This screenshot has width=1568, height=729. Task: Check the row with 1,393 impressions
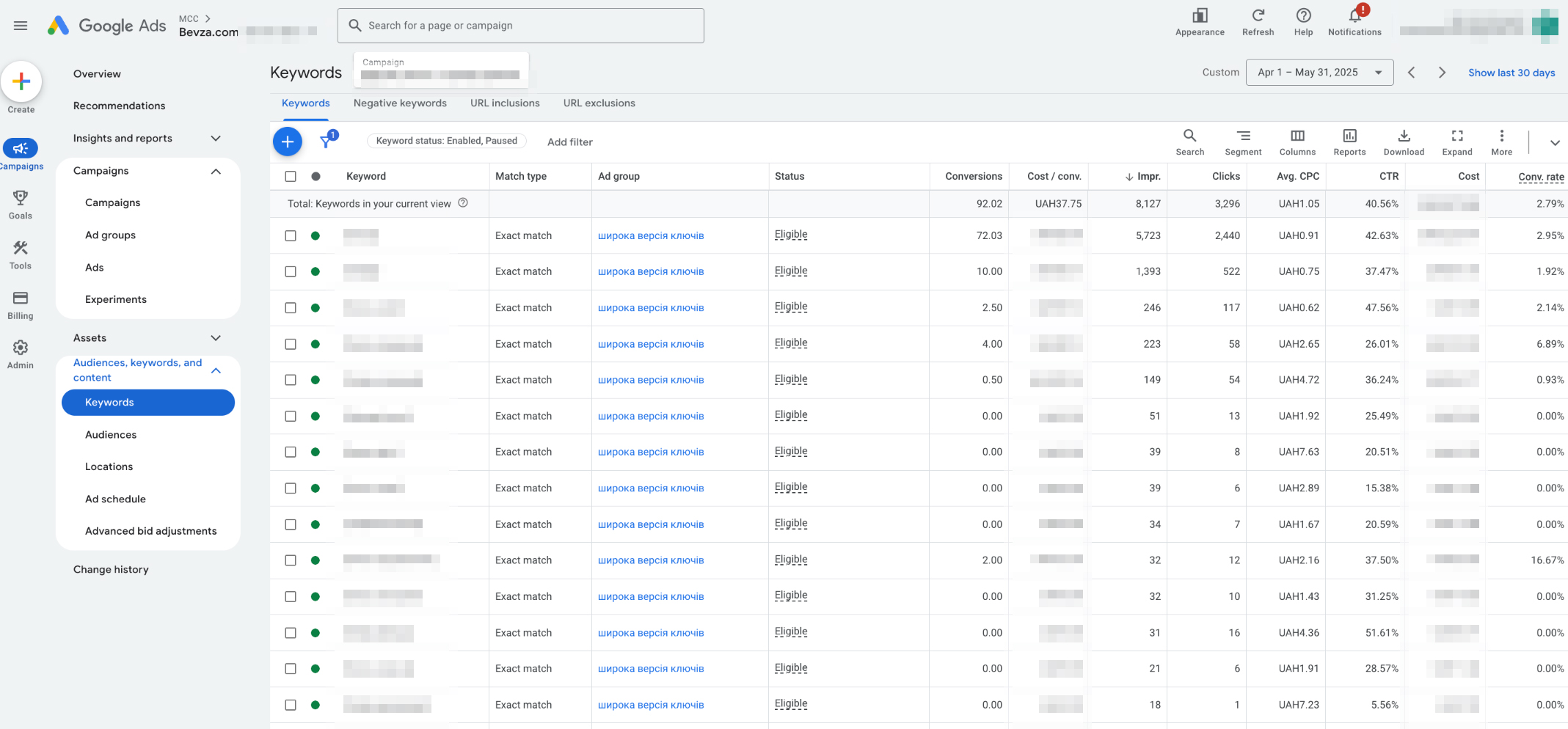click(x=291, y=272)
